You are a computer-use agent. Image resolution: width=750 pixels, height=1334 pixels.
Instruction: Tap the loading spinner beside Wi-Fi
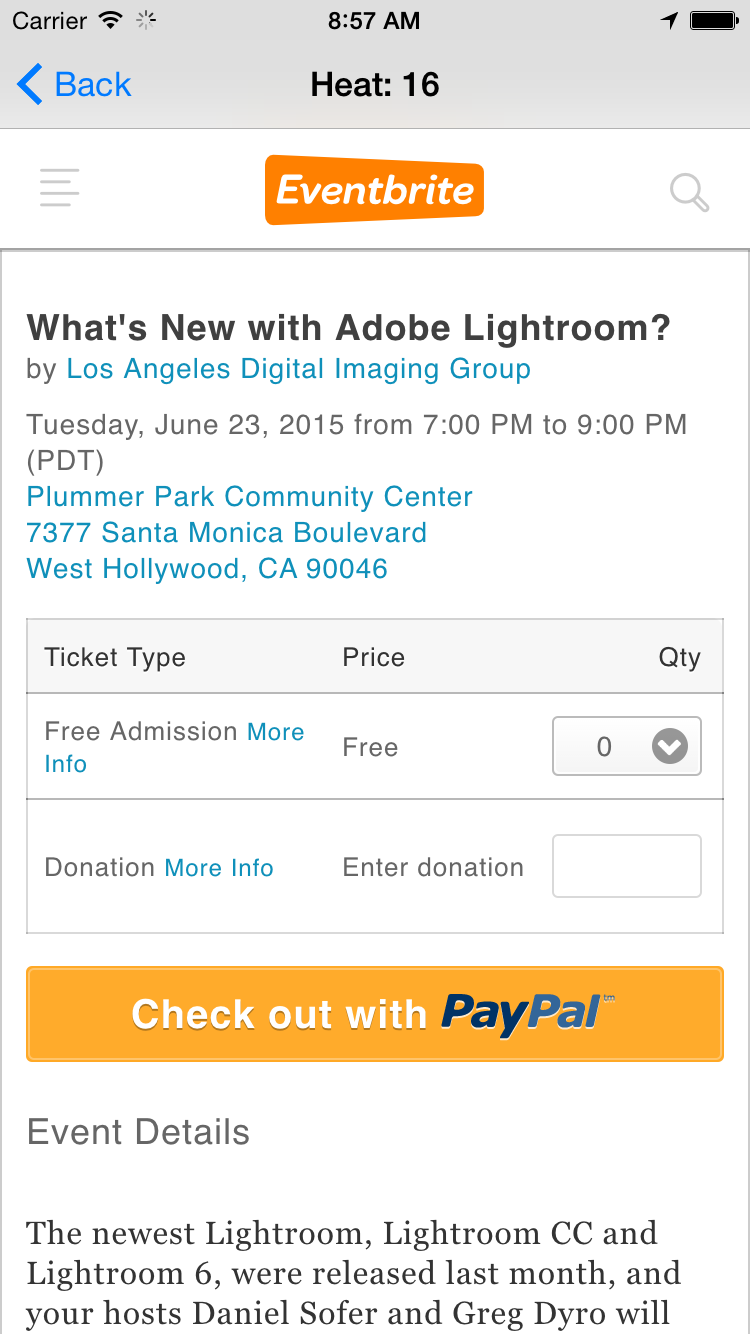coord(146,20)
